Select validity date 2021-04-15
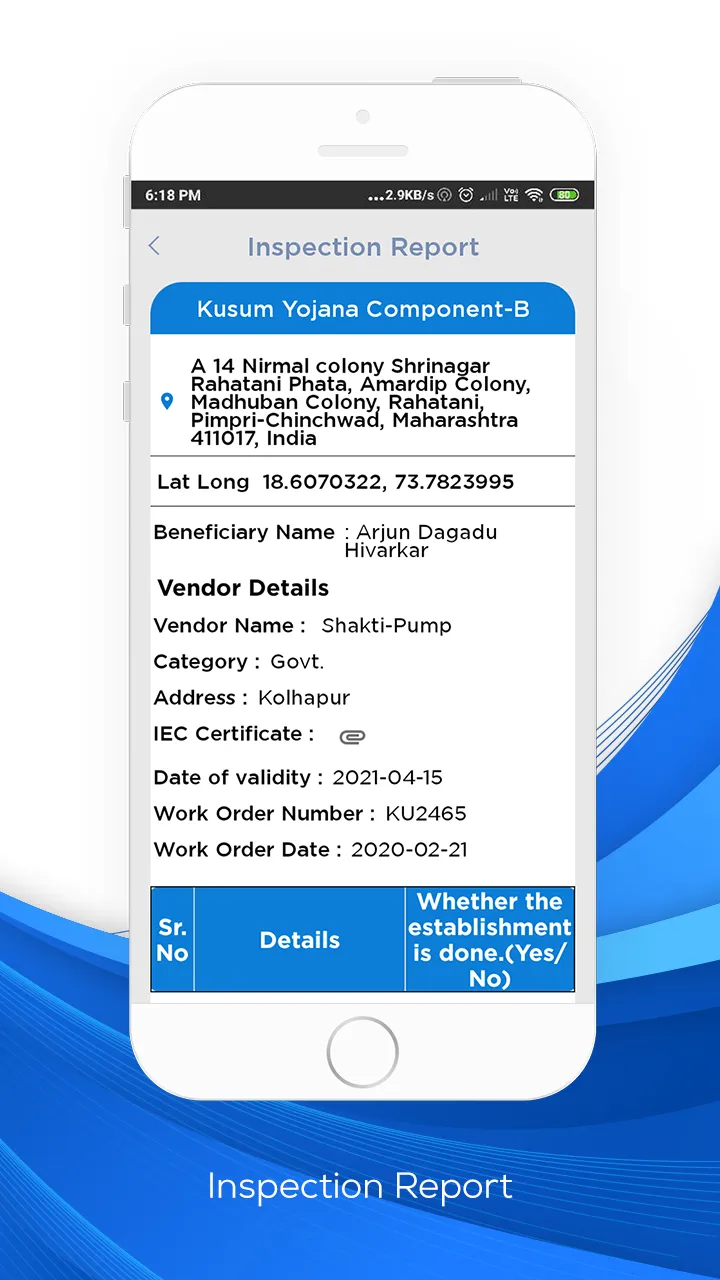Image resolution: width=720 pixels, height=1280 pixels. pyautogui.click(x=388, y=778)
